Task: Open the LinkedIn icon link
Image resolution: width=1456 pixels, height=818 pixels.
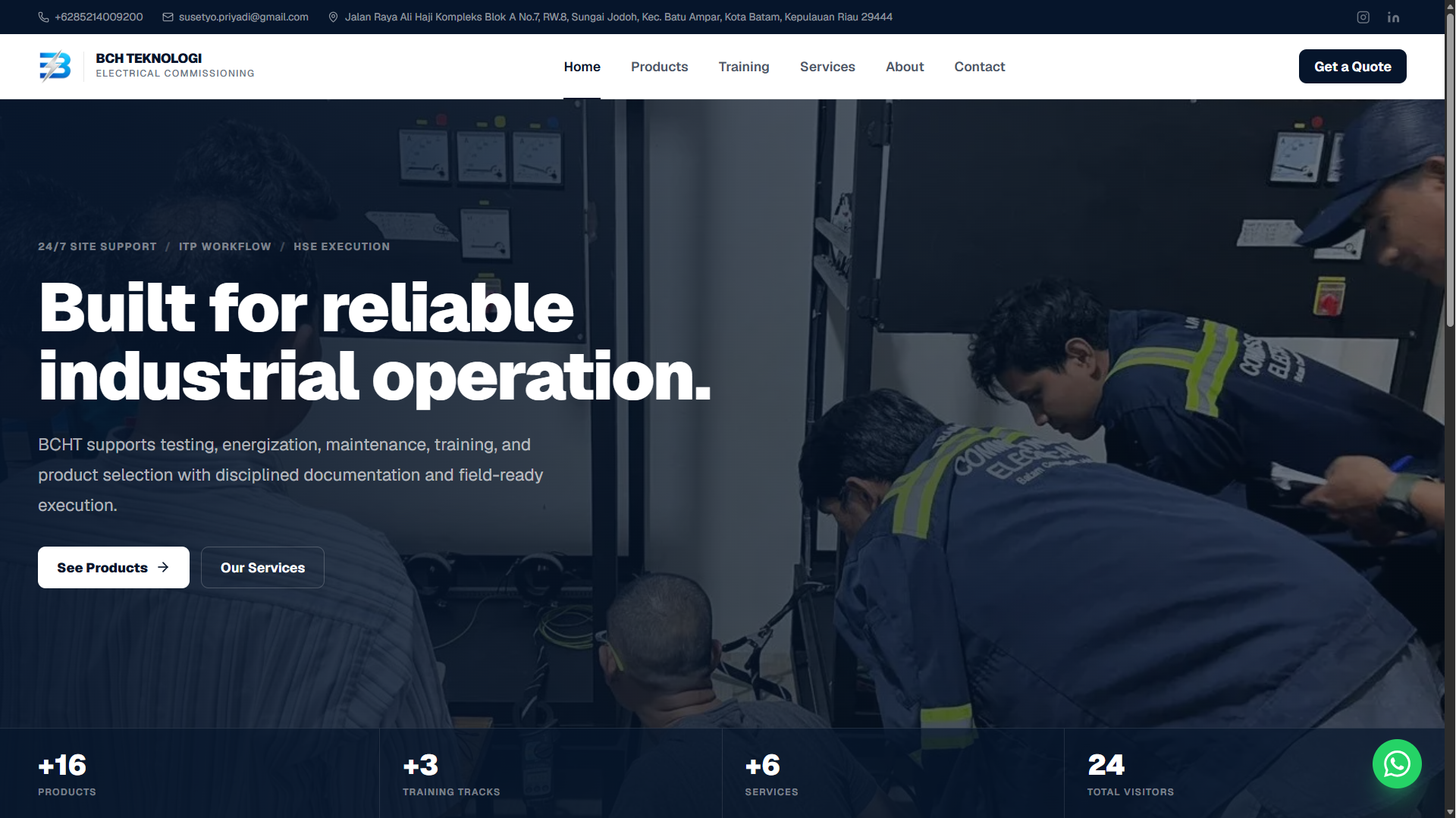Action: (x=1393, y=17)
